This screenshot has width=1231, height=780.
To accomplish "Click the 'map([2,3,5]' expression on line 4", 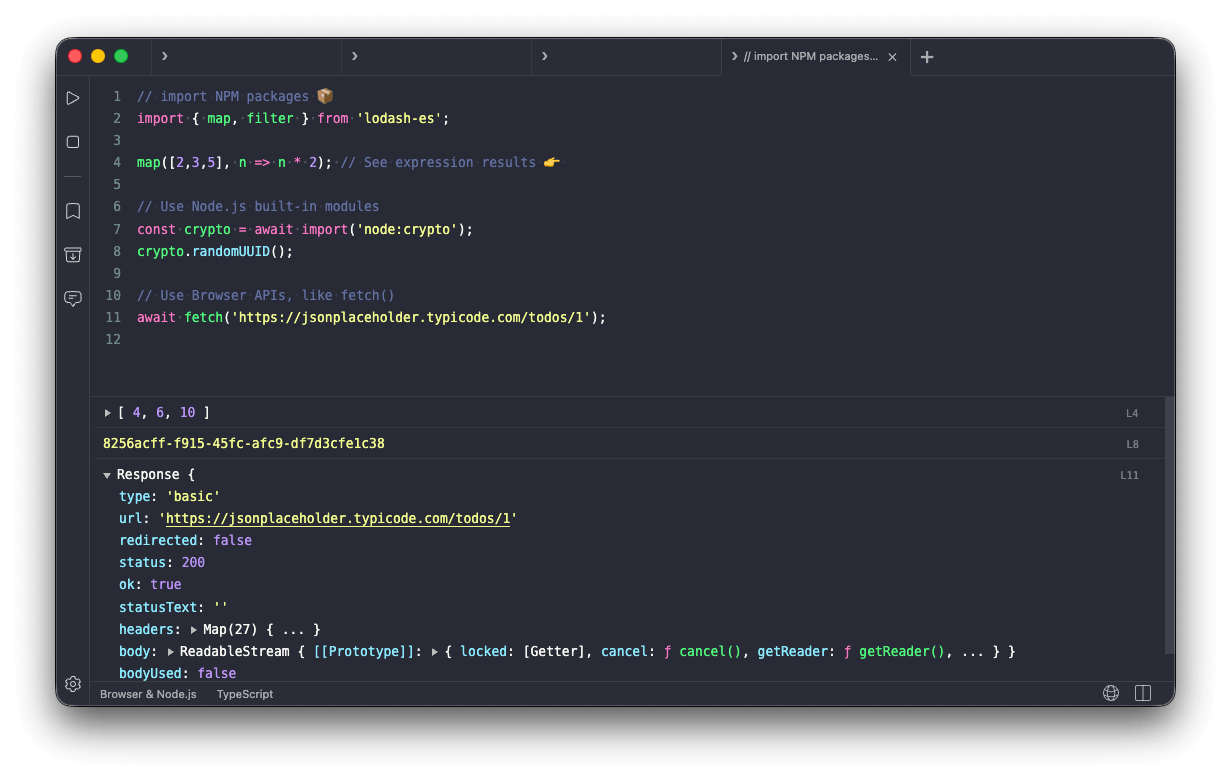I will point(184,162).
